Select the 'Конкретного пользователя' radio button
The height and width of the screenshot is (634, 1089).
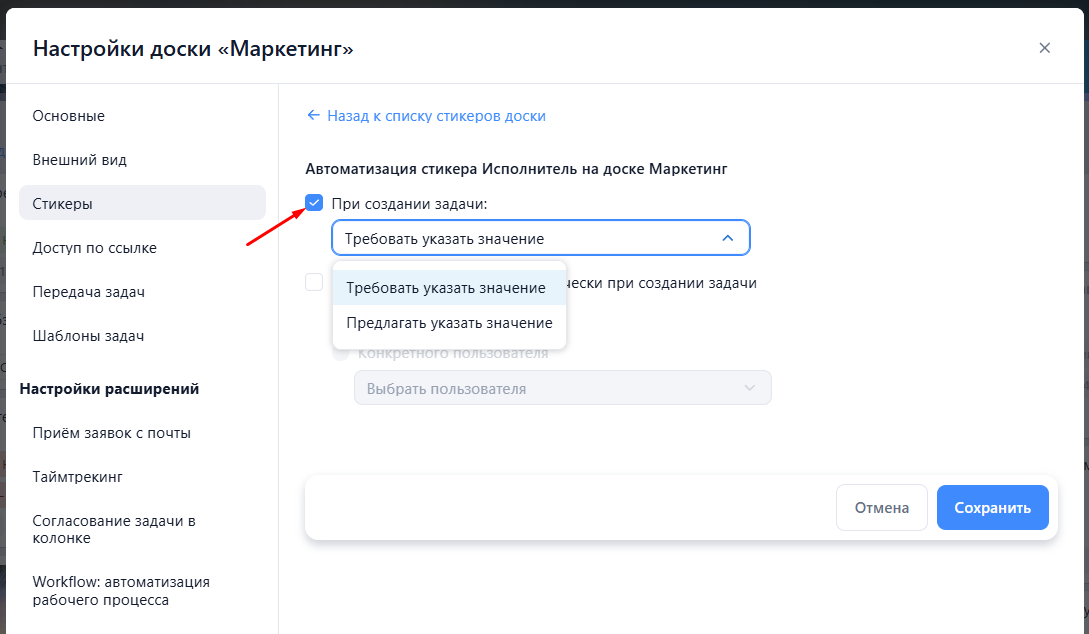pos(340,353)
